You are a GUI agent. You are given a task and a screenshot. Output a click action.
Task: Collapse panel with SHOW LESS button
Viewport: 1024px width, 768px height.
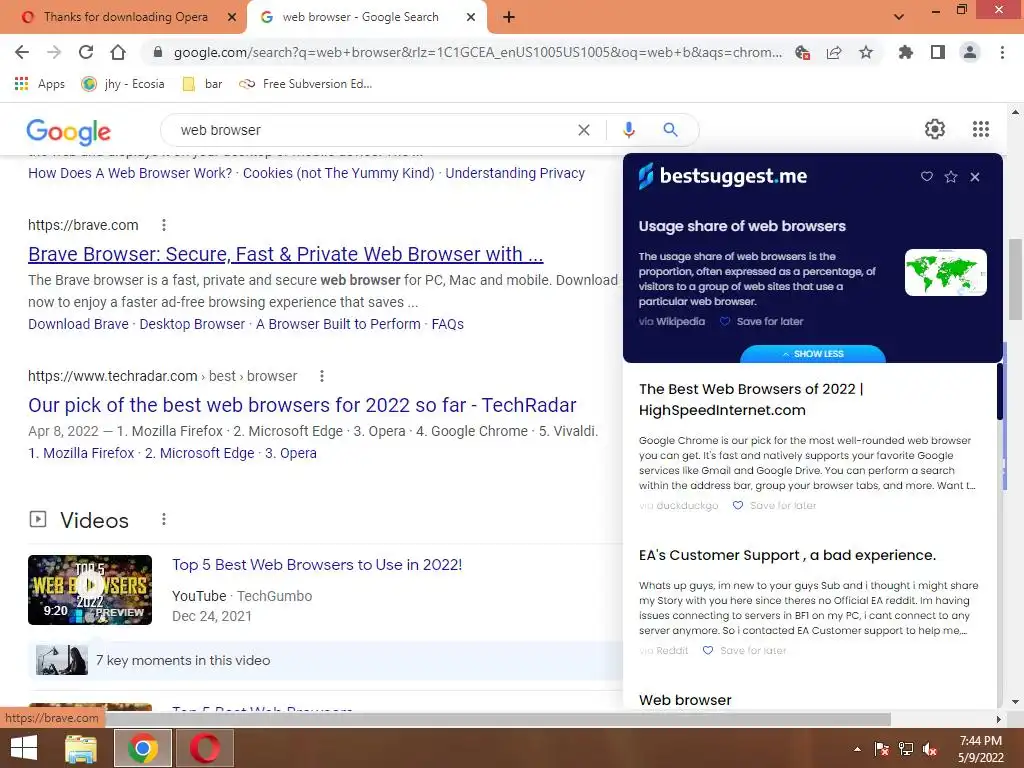tap(813, 353)
